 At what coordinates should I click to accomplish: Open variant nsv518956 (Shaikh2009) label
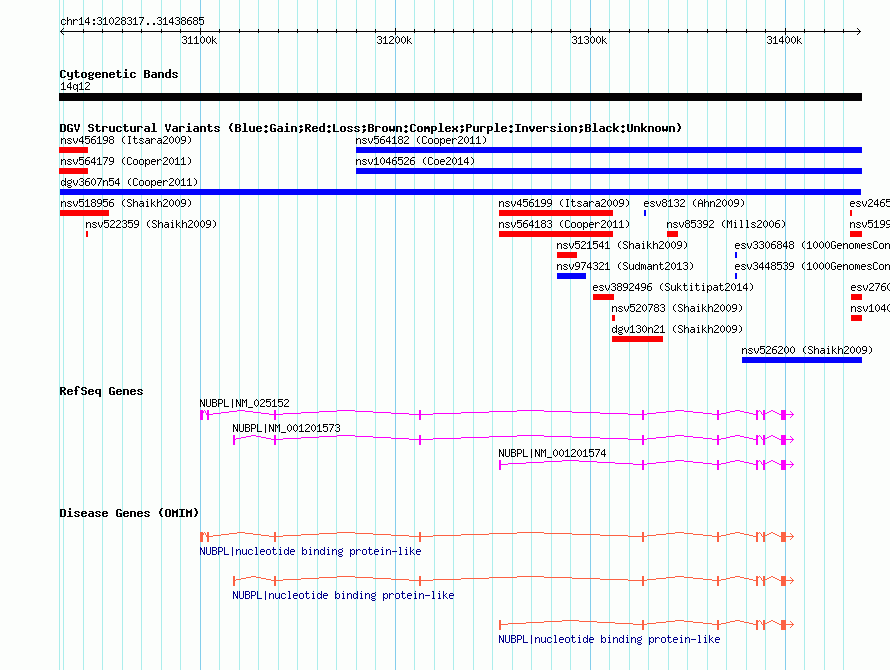point(126,203)
